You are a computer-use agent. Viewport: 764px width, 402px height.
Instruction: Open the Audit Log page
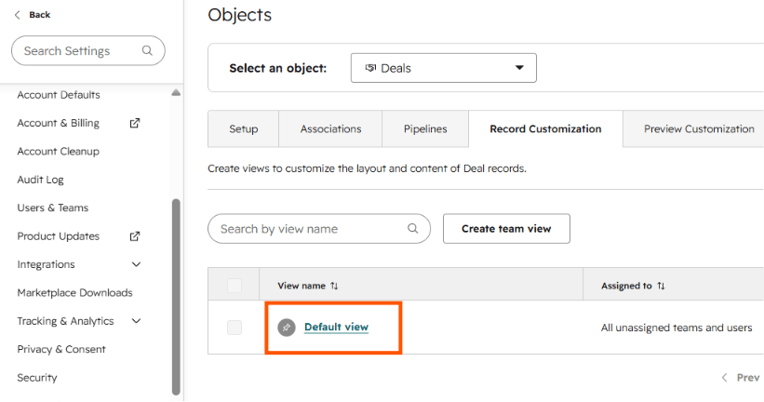pos(40,180)
